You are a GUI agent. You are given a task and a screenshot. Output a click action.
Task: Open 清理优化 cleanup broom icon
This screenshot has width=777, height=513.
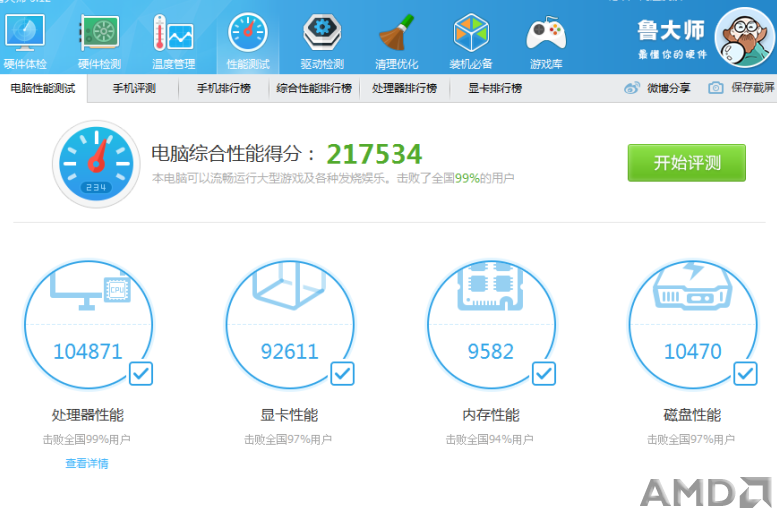[396, 33]
